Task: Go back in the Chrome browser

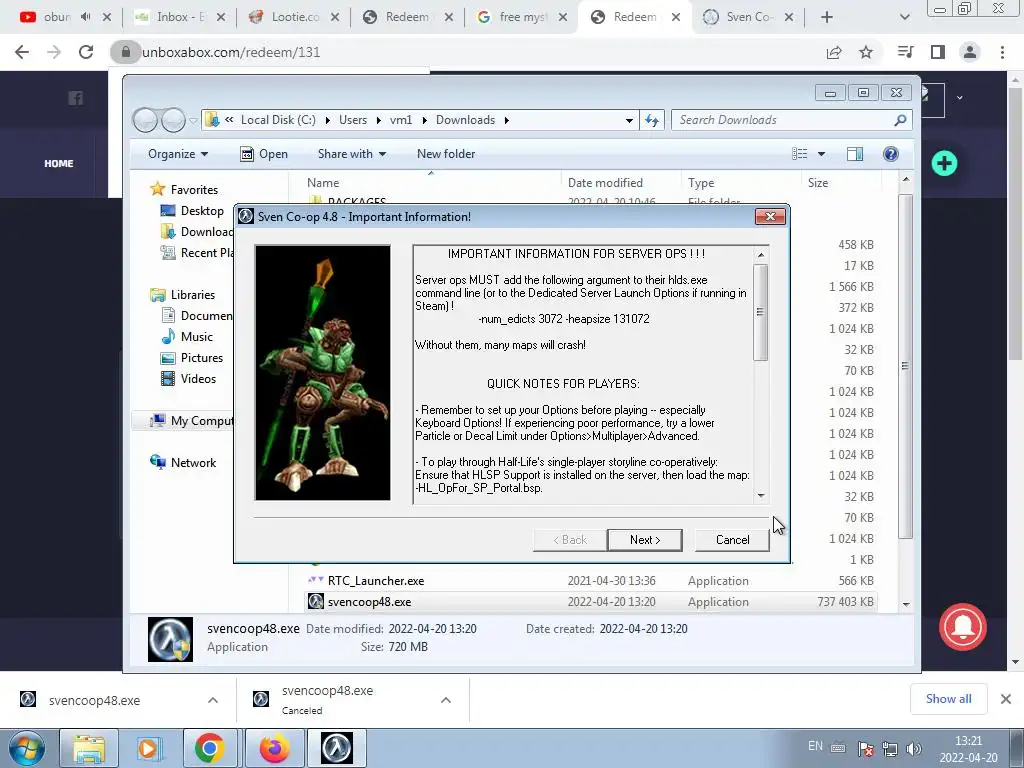Action: (22, 52)
